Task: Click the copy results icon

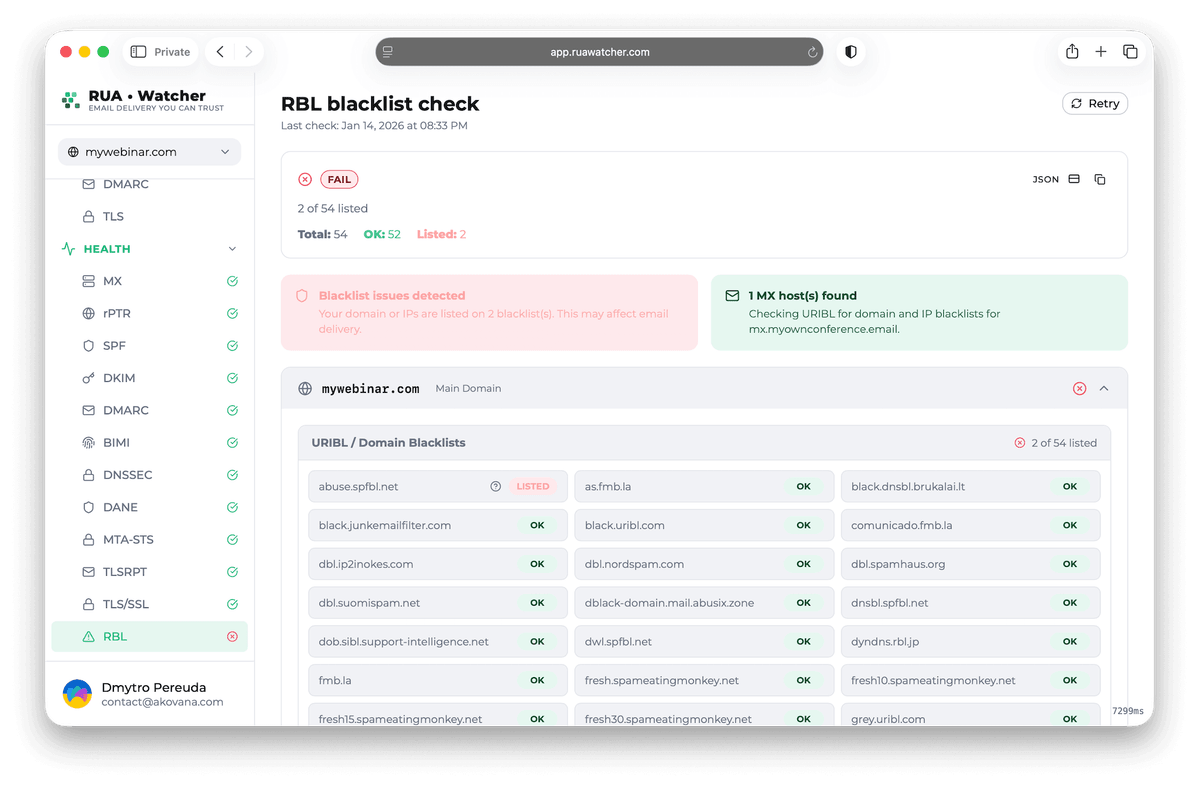Action: pyautogui.click(x=1100, y=178)
